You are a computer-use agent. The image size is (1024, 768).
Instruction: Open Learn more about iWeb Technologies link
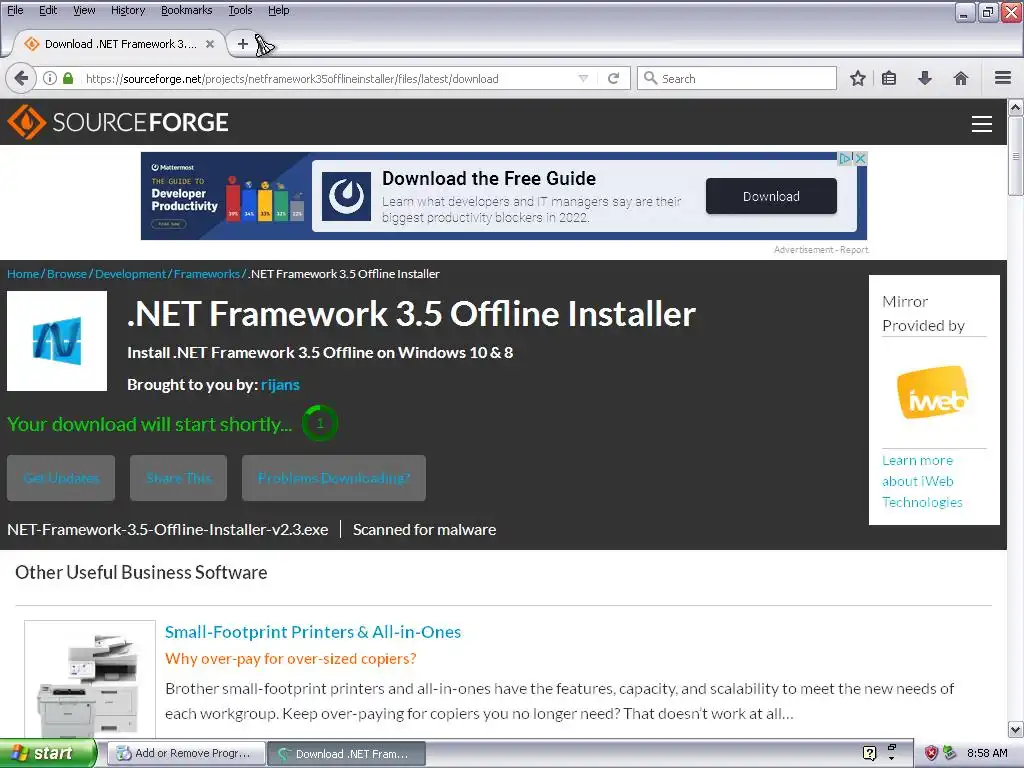click(x=922, y=481)
